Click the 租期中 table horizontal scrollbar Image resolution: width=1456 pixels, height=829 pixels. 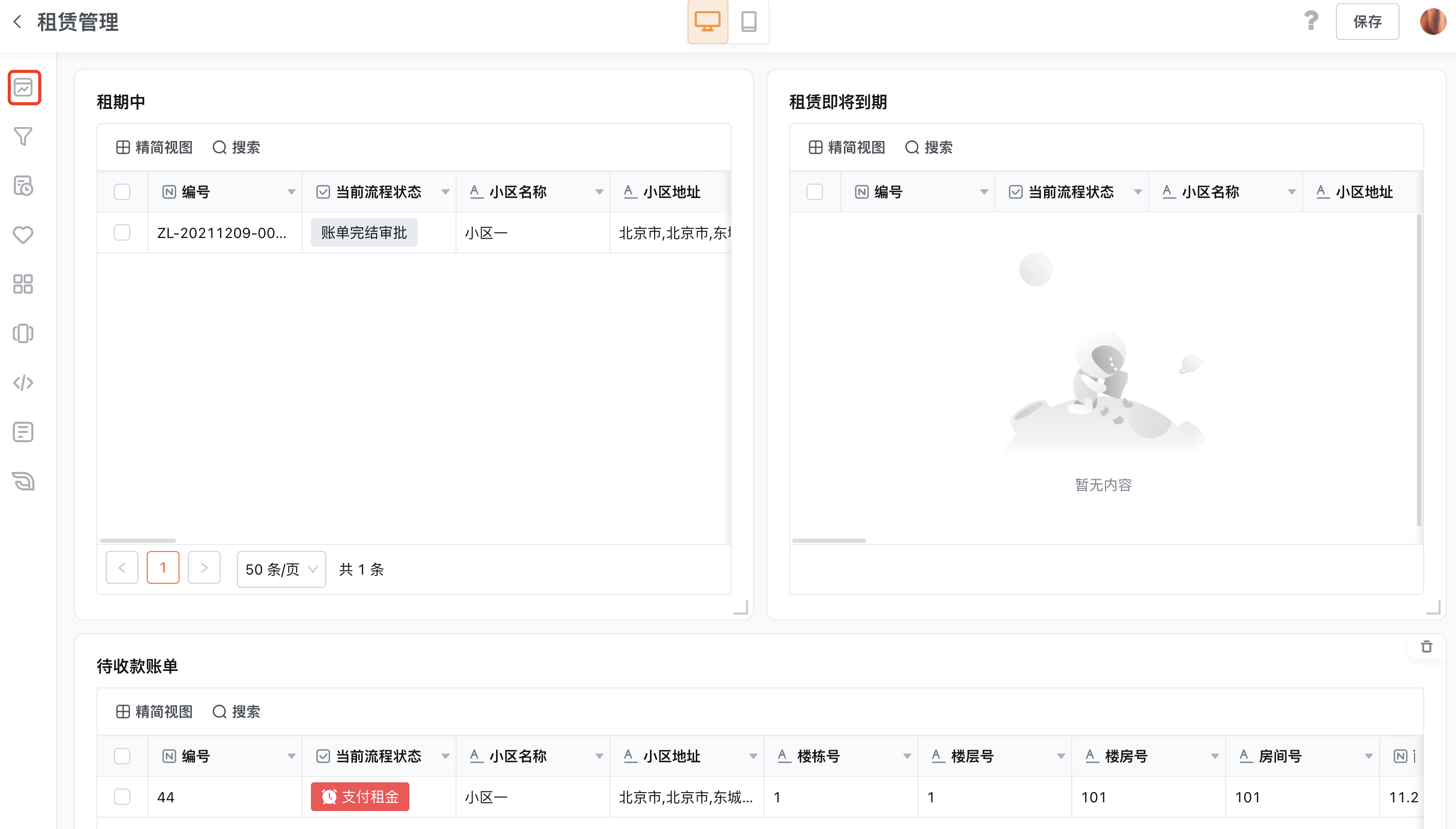(x=138, y=540)
